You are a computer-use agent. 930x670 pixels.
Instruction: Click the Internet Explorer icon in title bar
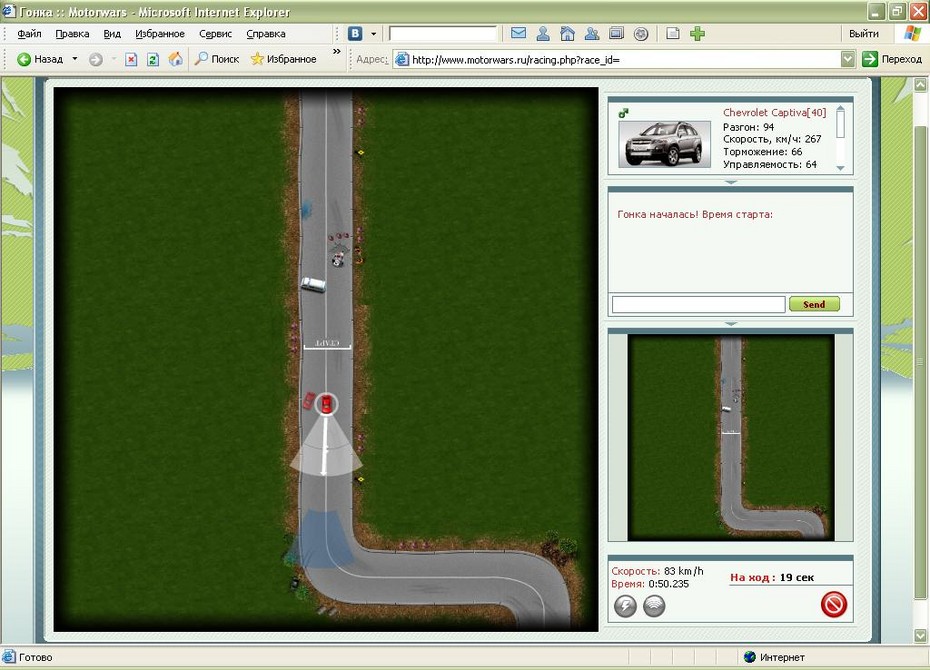point(9,12)
